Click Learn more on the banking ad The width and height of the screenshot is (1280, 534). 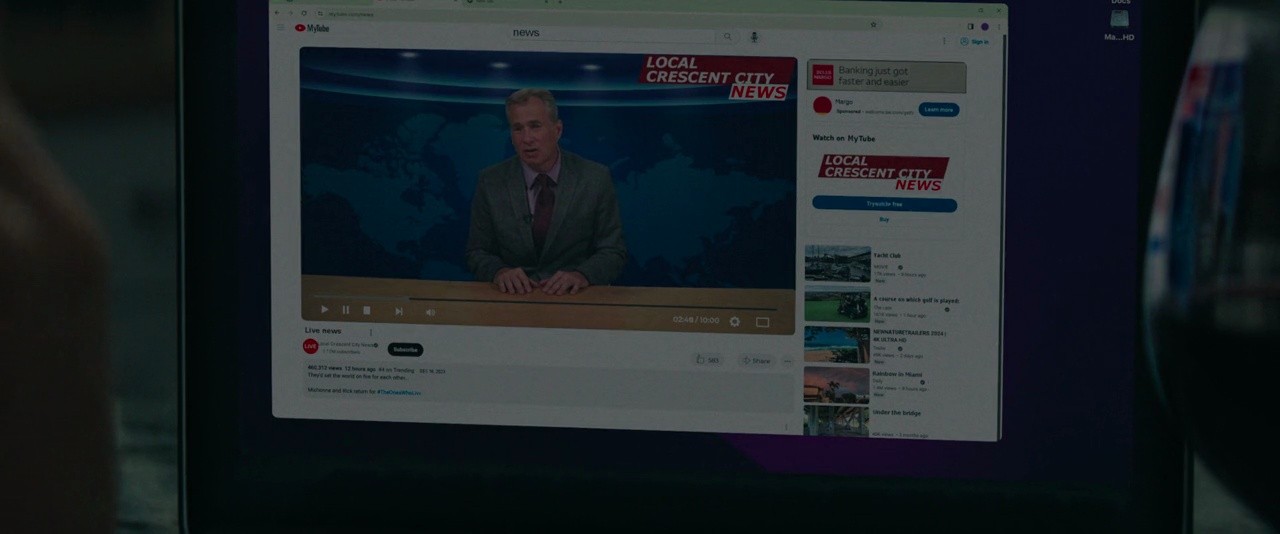[938, 110]
